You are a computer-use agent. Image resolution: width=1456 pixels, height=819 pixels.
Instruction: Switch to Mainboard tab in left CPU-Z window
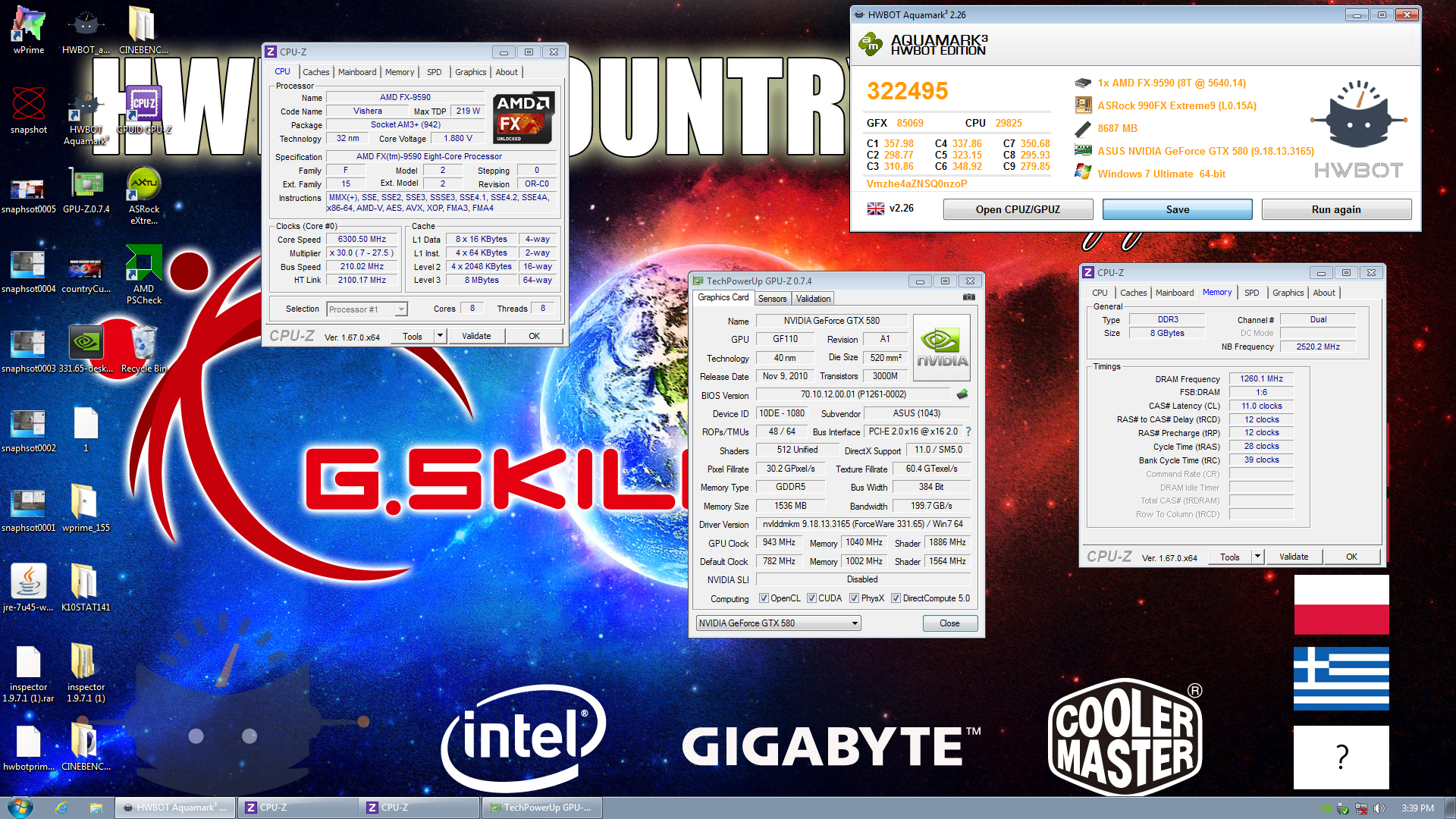tap(357, 72)
